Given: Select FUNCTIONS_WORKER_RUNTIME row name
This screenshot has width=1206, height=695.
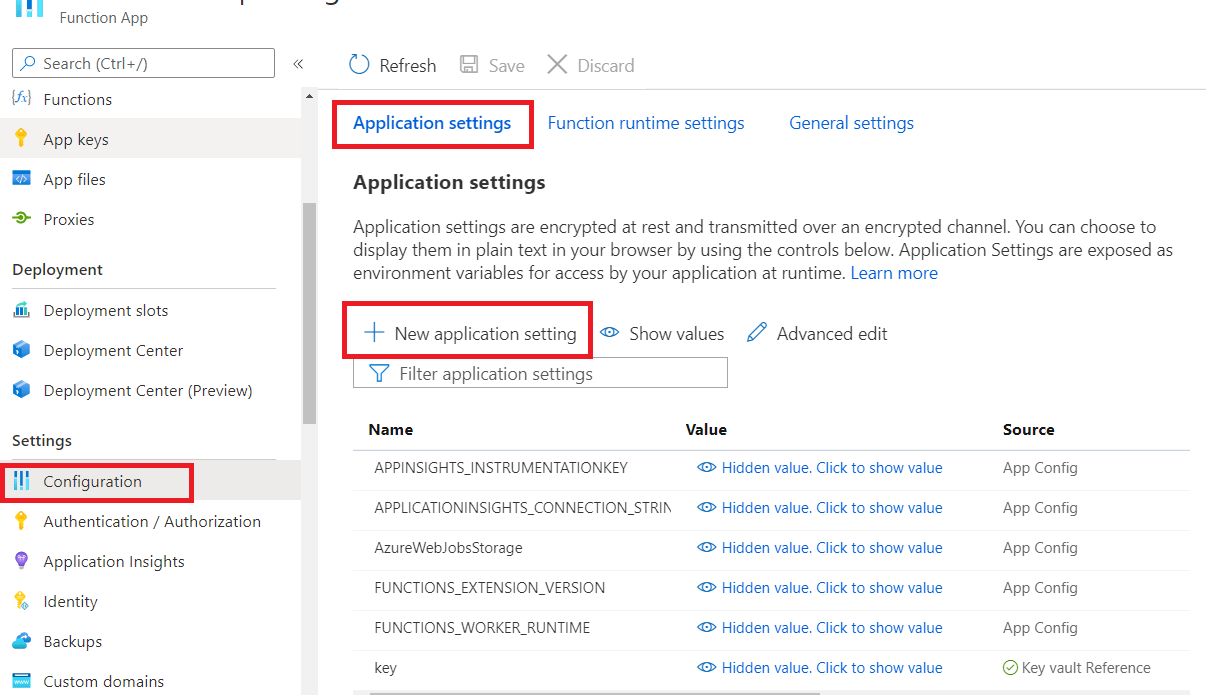Looking at the screenshot, I should tap(482, 628).
